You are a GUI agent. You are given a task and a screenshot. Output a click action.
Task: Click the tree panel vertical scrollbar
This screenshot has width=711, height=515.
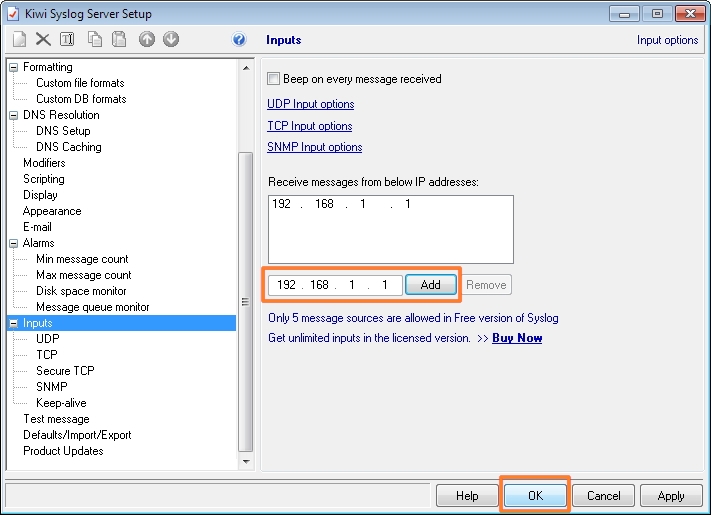[245, 300]
